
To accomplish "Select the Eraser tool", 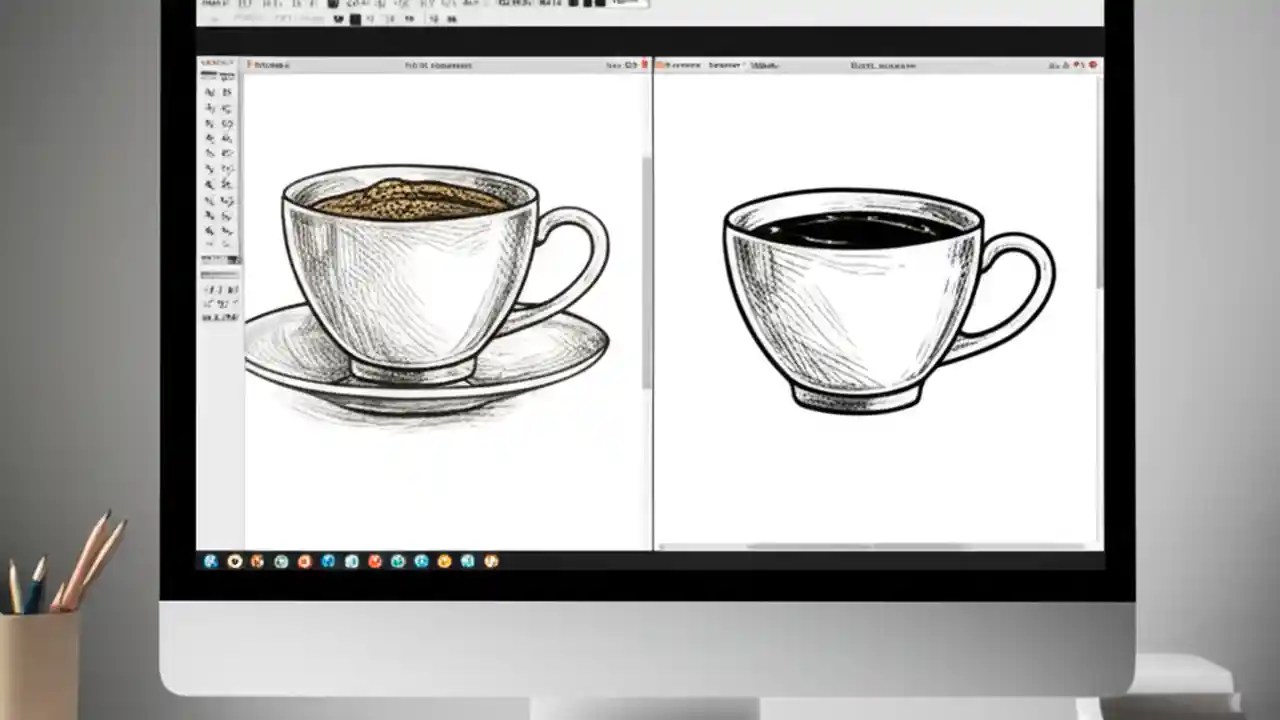I will coord(210,168).
